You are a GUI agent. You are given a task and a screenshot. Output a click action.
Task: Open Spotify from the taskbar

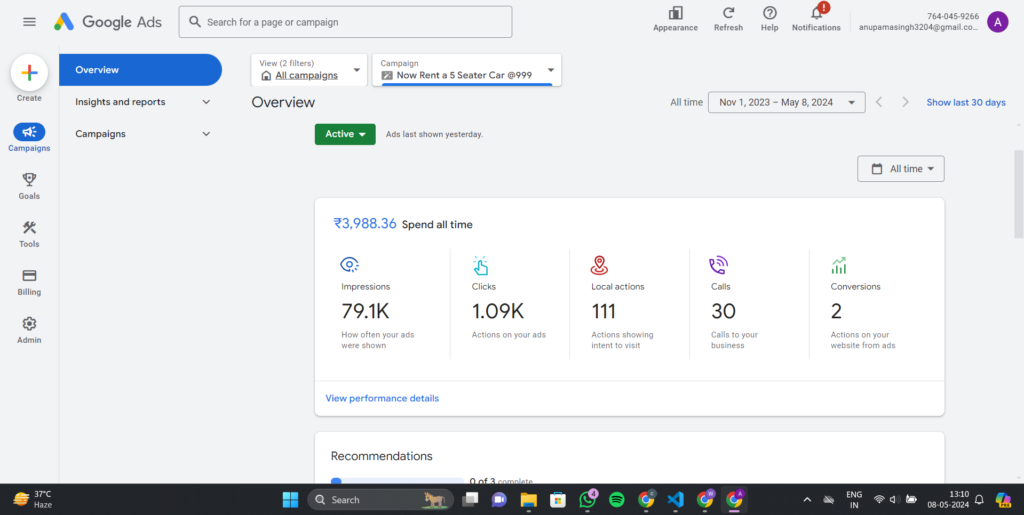click(x=616, y=499)
